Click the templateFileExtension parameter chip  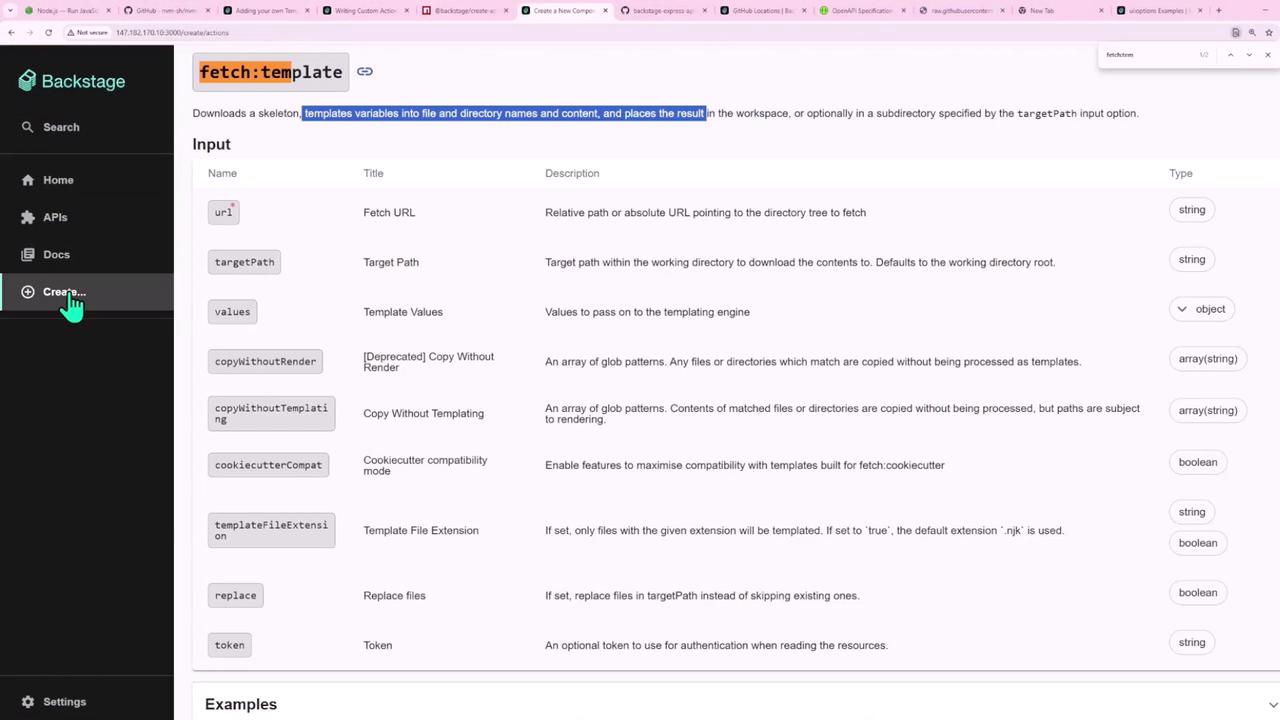271,530
